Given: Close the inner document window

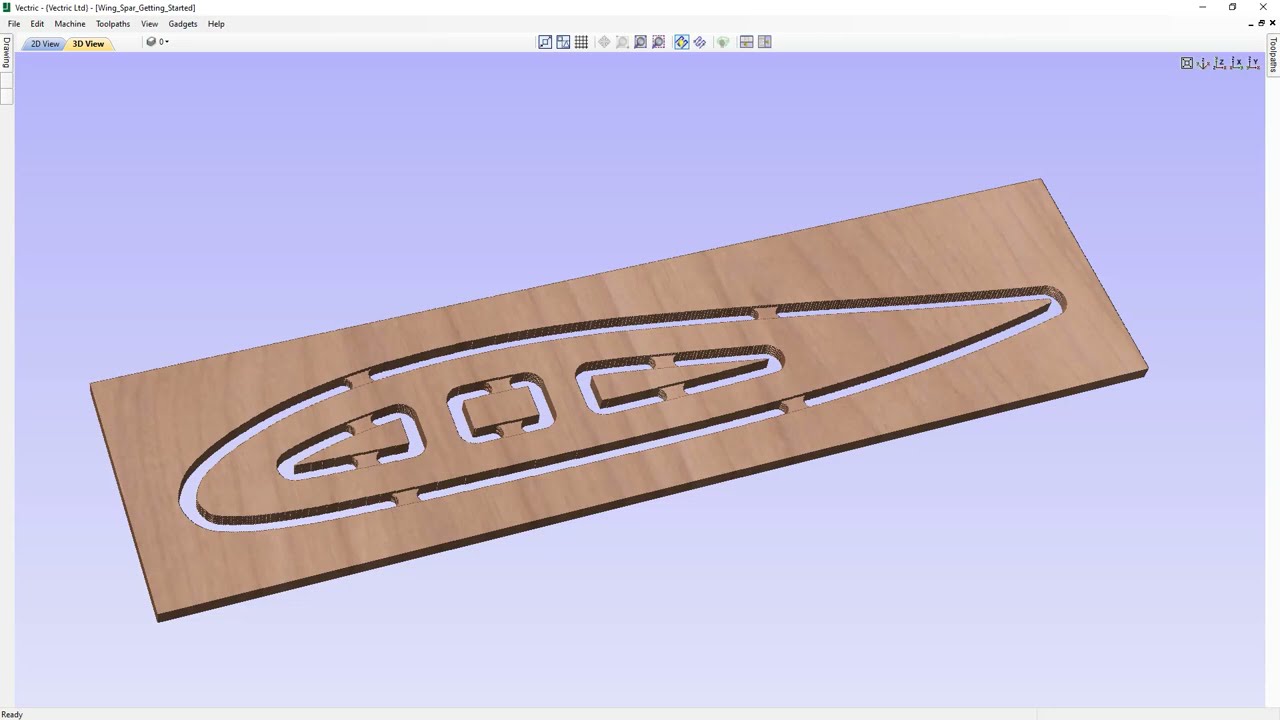Looking at the screenshot, I should (1272, 23).
